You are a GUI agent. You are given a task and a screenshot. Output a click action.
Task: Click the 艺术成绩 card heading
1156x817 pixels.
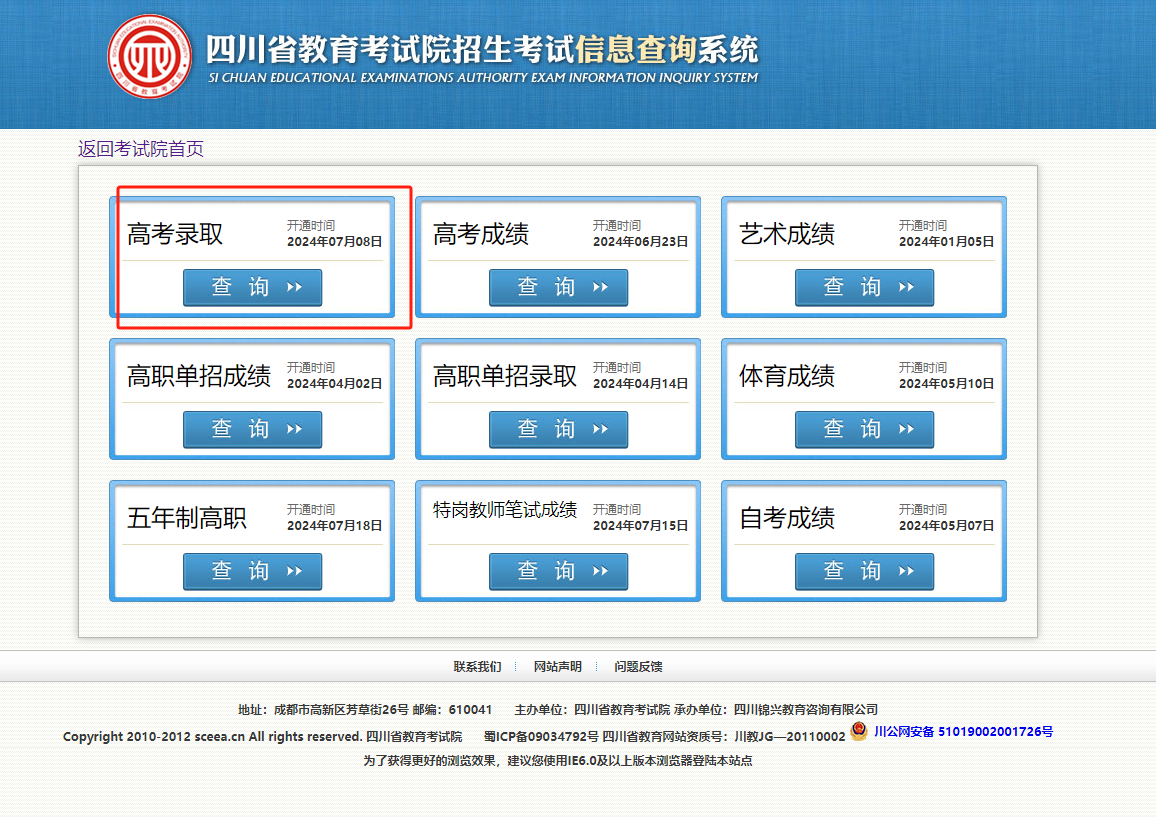point(787,235)
